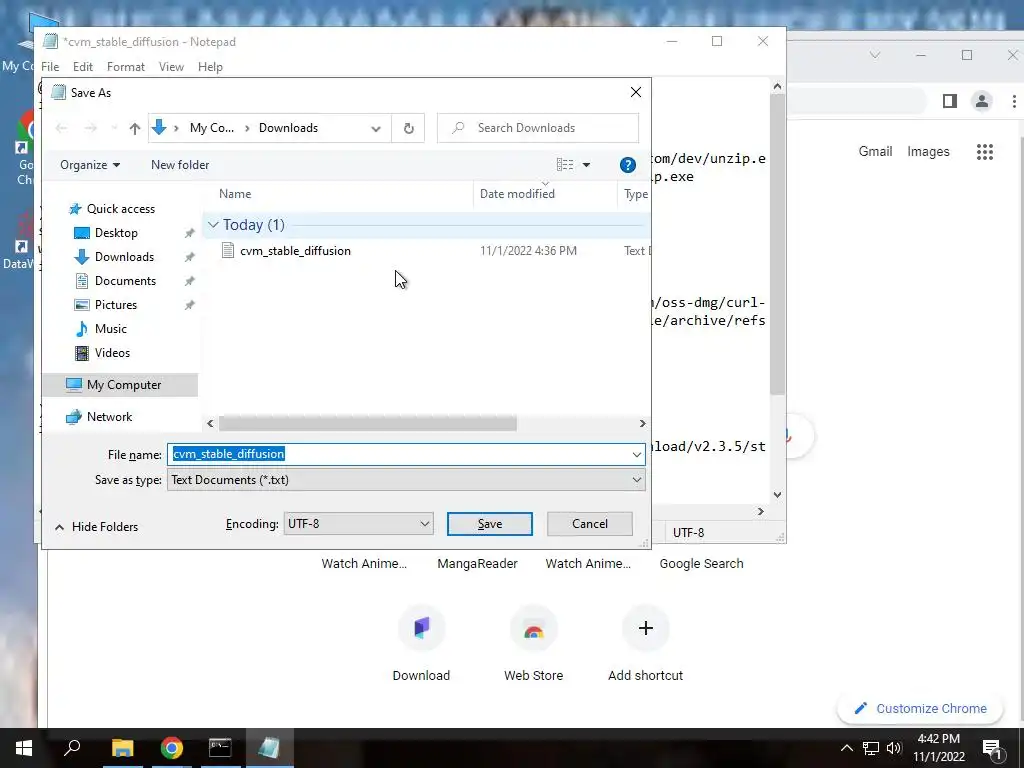Open the Save As help icon
The width and height of the screenshot is (1024, 768).
click(628, 165)
